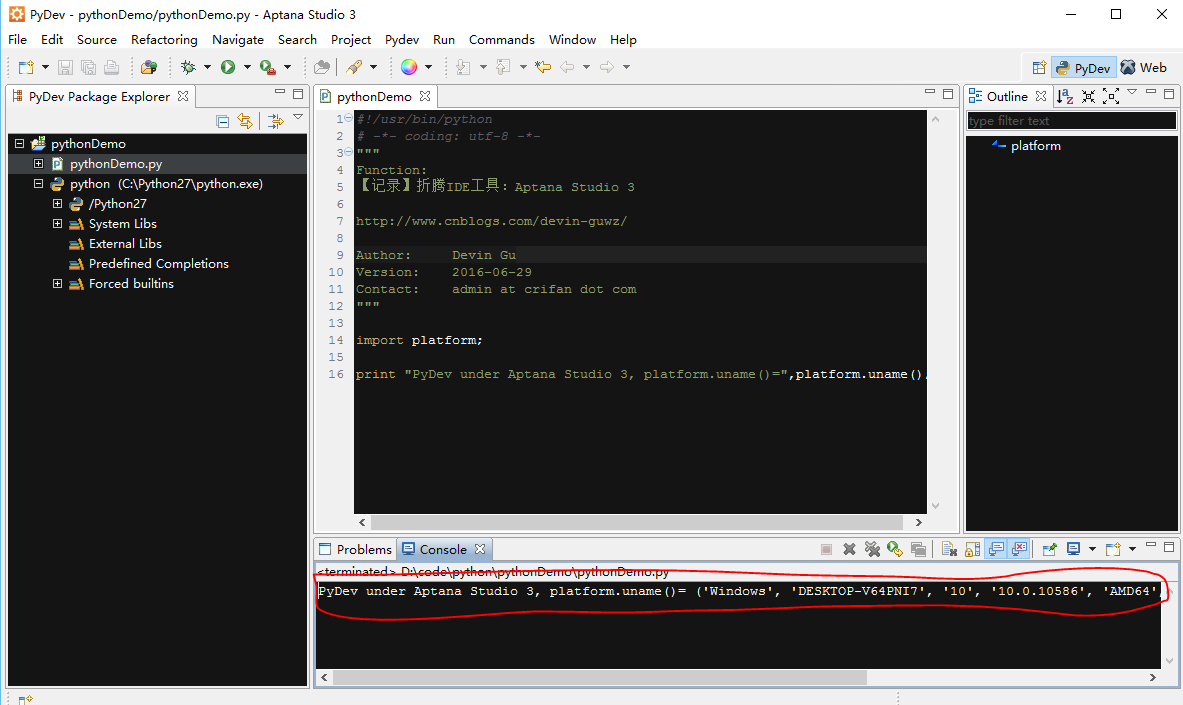Viewport: 1183px width, 705px height.
Task: Click the editor horizontal scrollbar
Action: (637, 522)
